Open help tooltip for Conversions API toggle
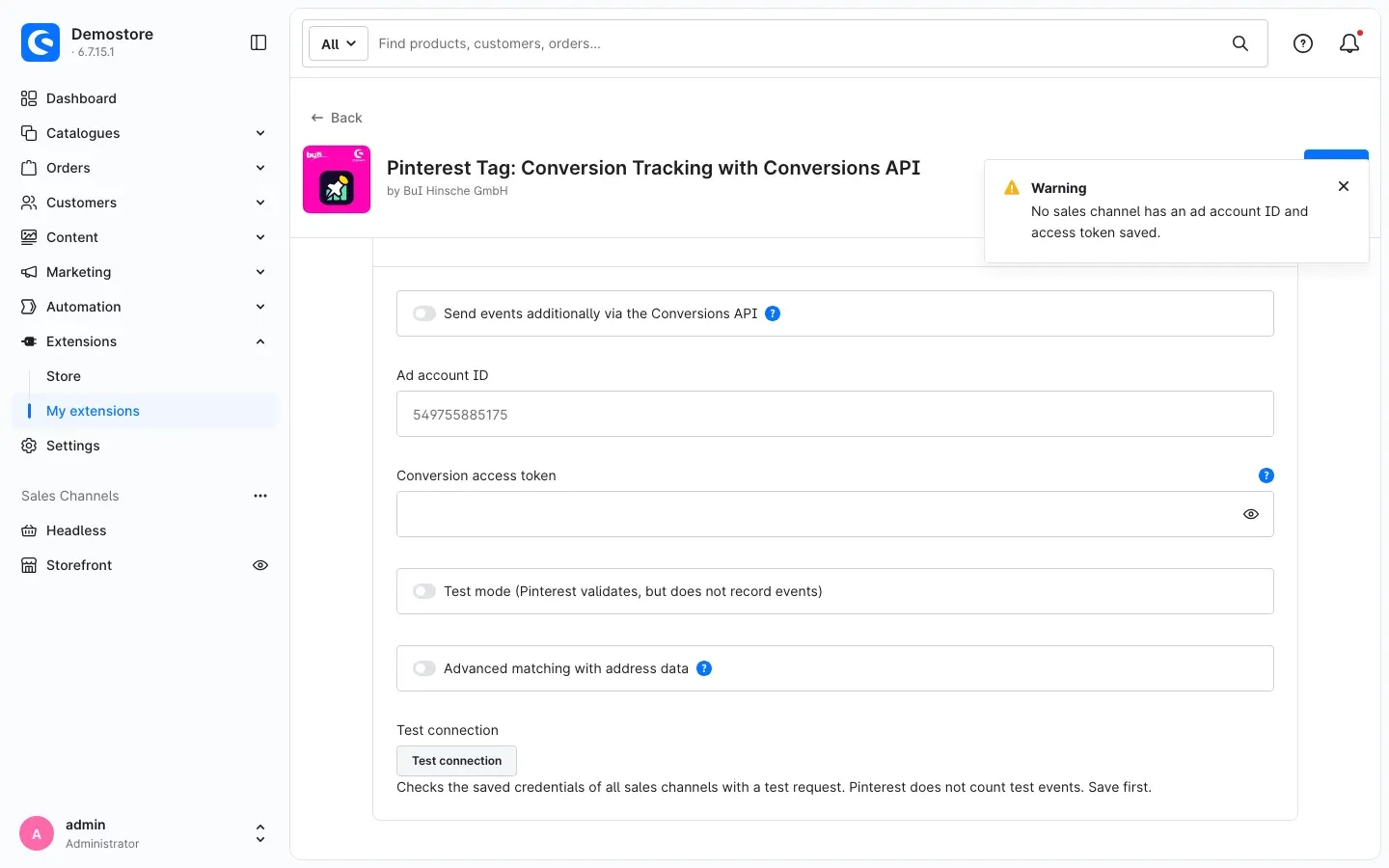This screenshot has height=868, width=1389. pyautogui.click(x=773, y=313)
